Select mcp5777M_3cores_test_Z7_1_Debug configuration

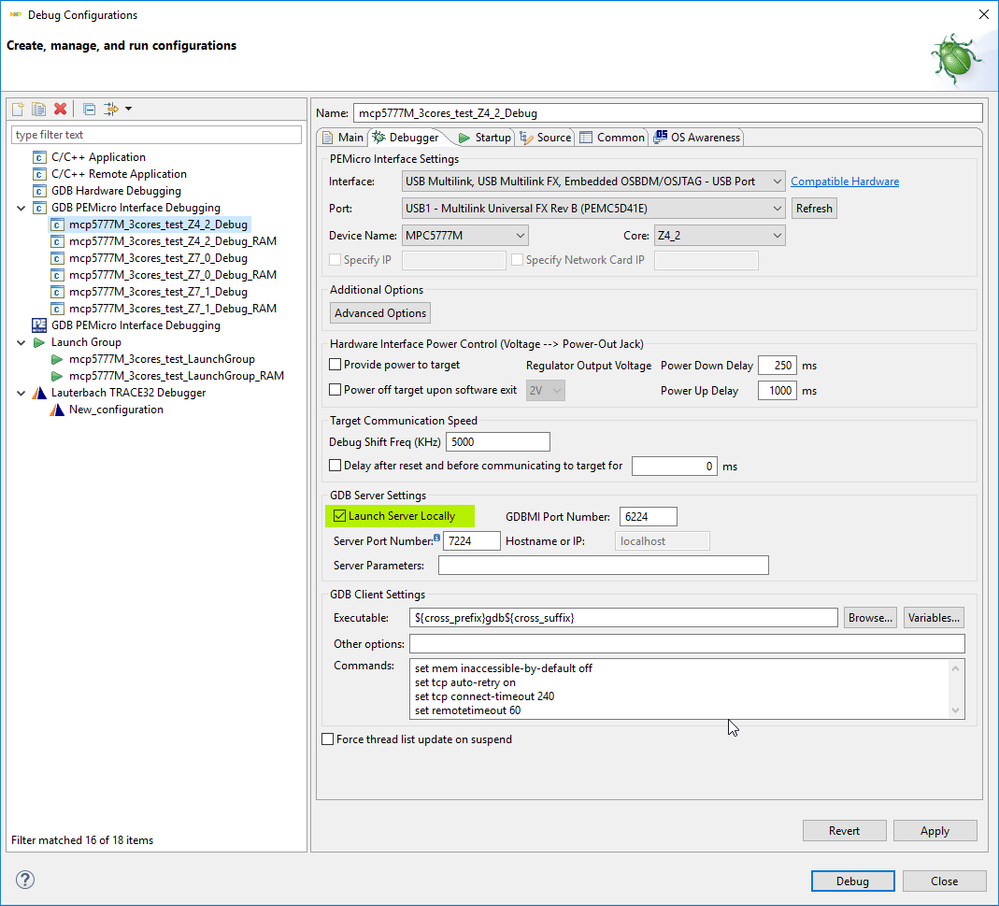click(x=158, y=292)
